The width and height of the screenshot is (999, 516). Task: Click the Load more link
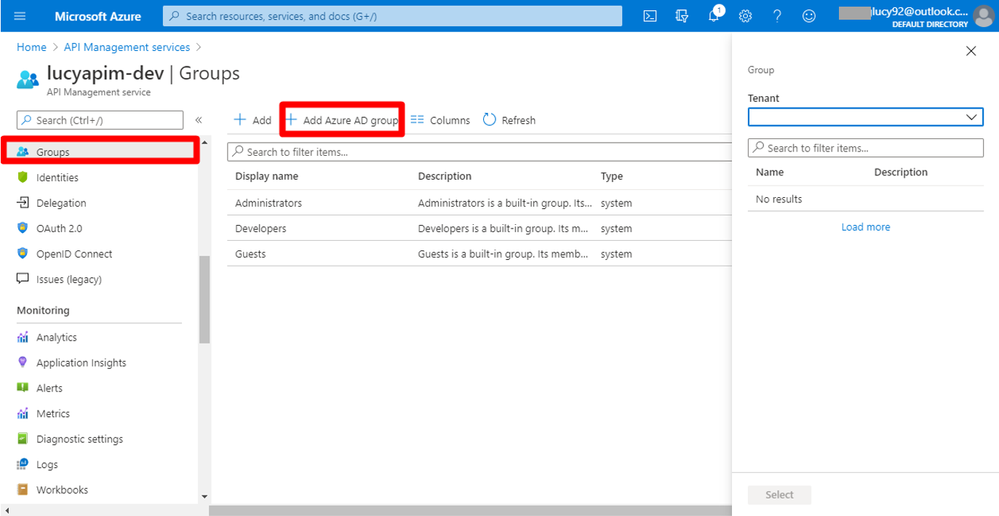(865, 227)
